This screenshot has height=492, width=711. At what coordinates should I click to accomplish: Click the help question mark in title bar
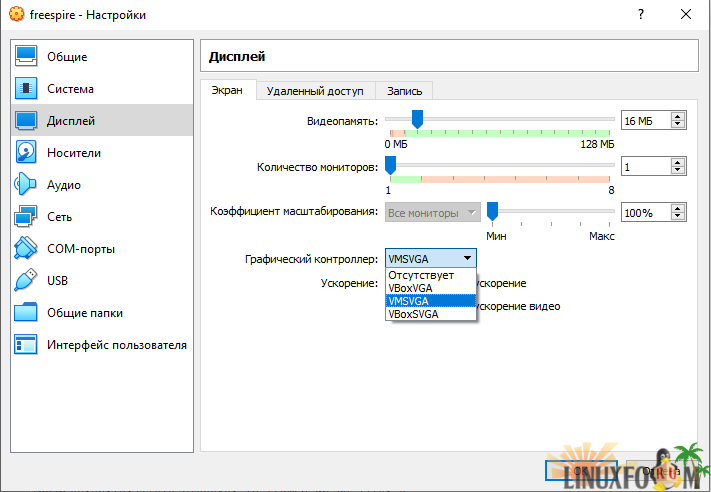[x=640, y=15]
